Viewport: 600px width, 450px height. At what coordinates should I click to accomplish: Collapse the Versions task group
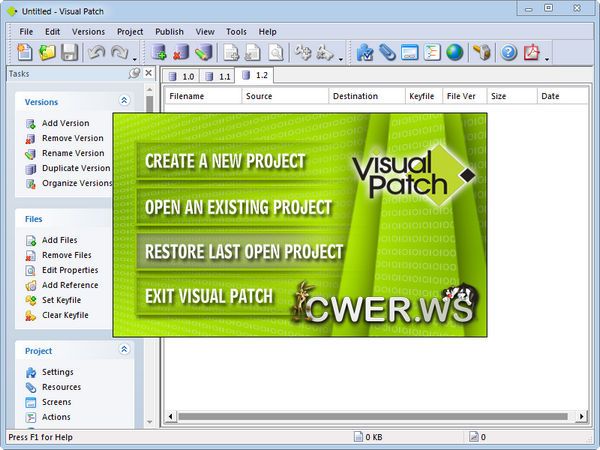click(x=124, y=101)
